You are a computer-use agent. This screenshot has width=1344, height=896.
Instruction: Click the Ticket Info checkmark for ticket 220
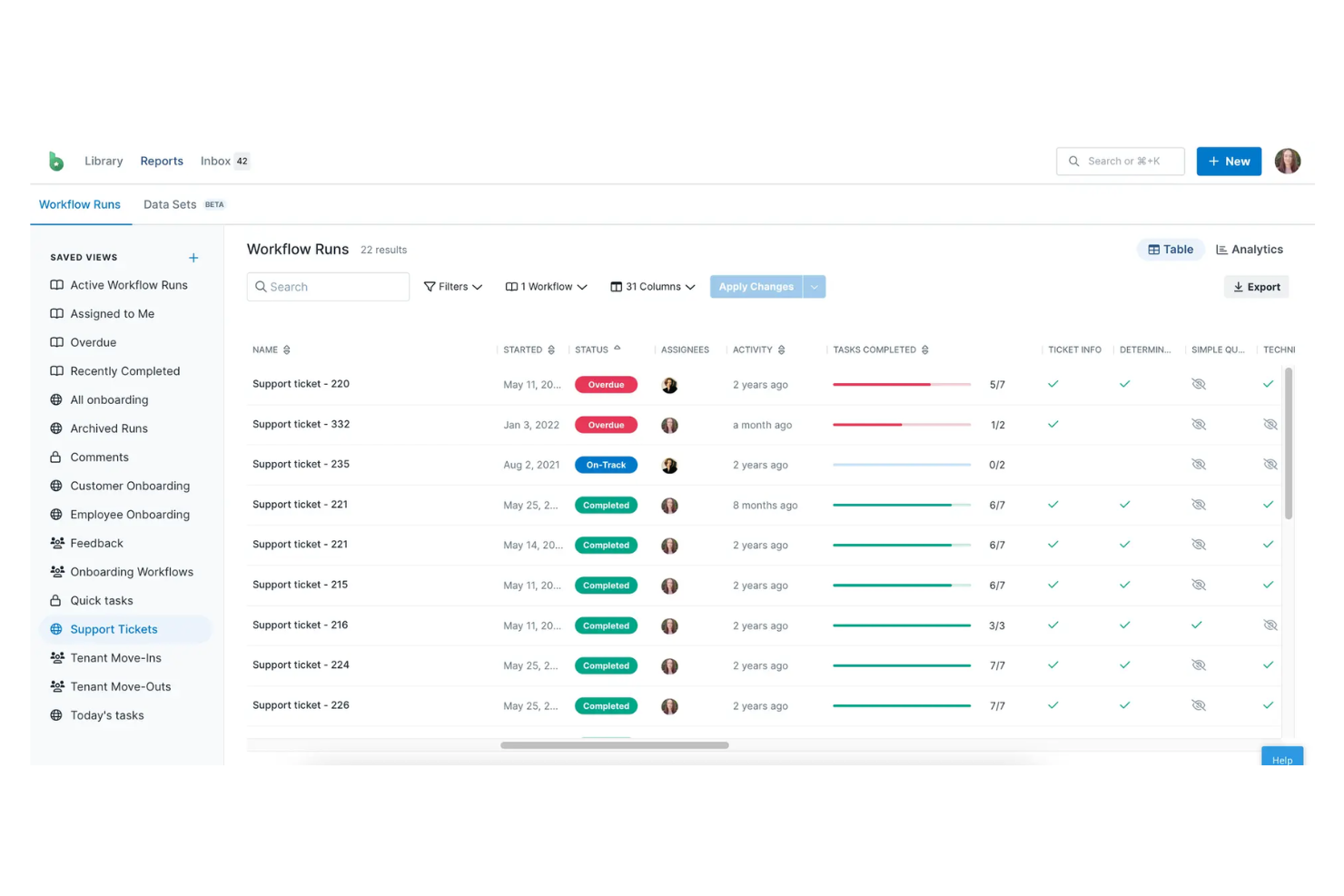[x=1053, y=384]
